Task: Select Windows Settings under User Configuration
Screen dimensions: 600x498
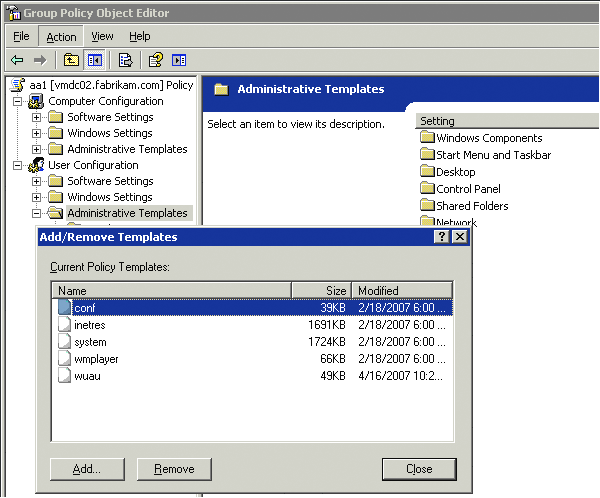Action: [x=110, y=197]
